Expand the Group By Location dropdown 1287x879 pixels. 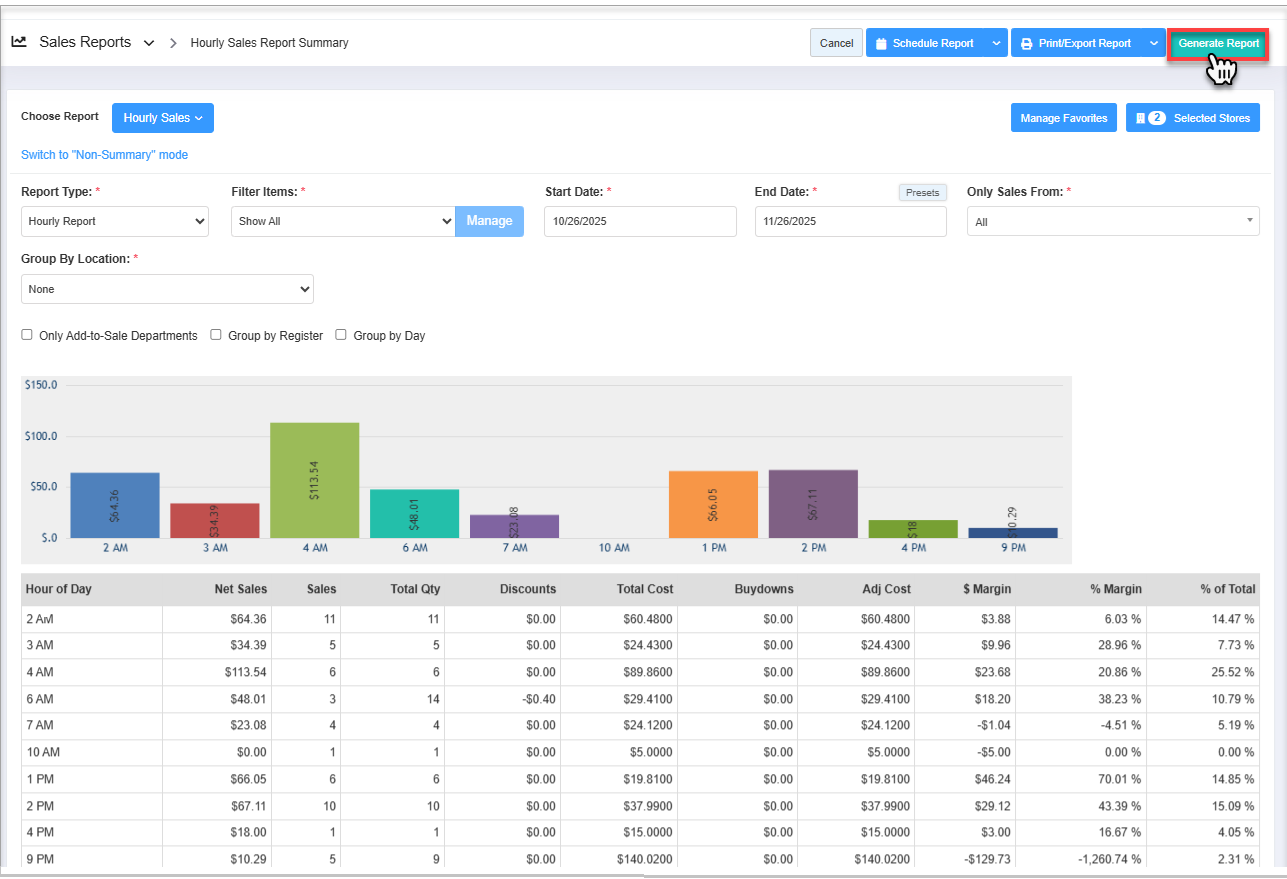(x=167, y=289)
